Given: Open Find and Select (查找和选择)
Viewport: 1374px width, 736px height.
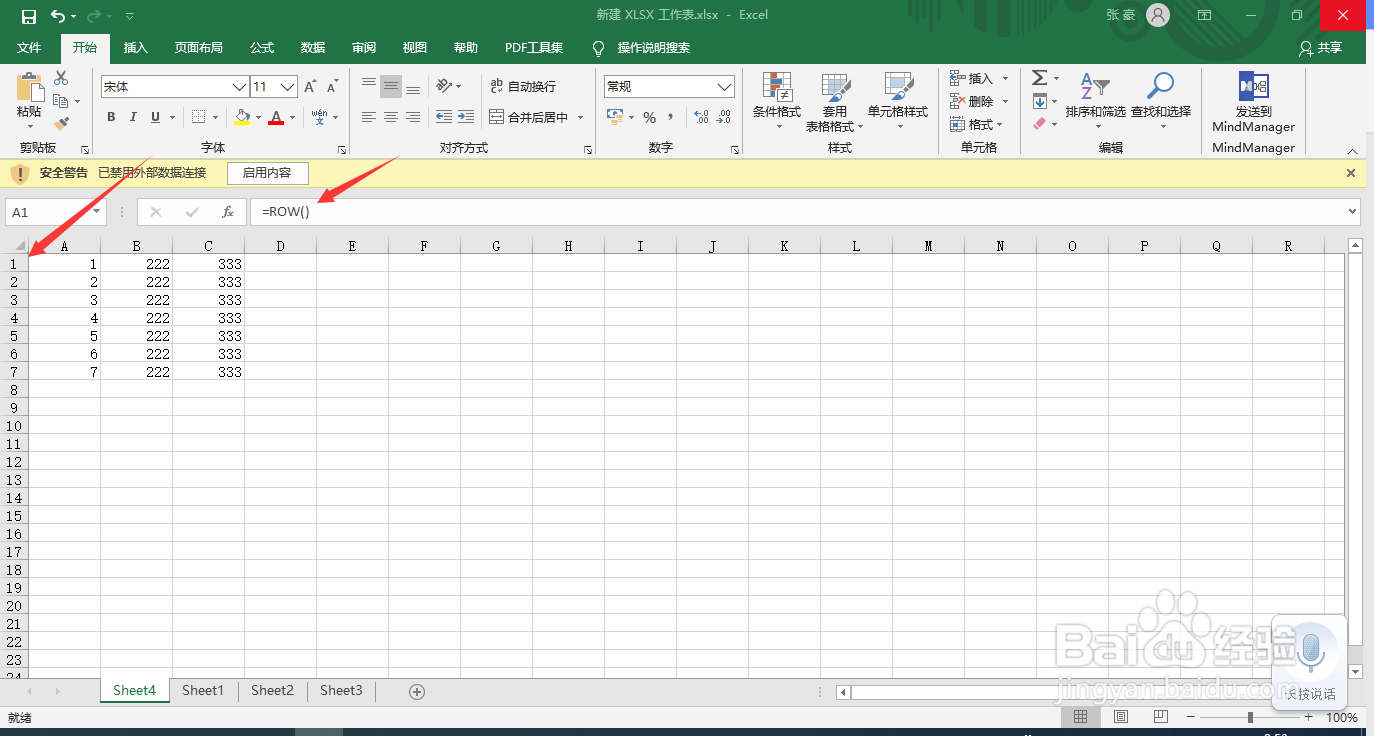Looking at the screenshot, I should tap(1161, 100).
